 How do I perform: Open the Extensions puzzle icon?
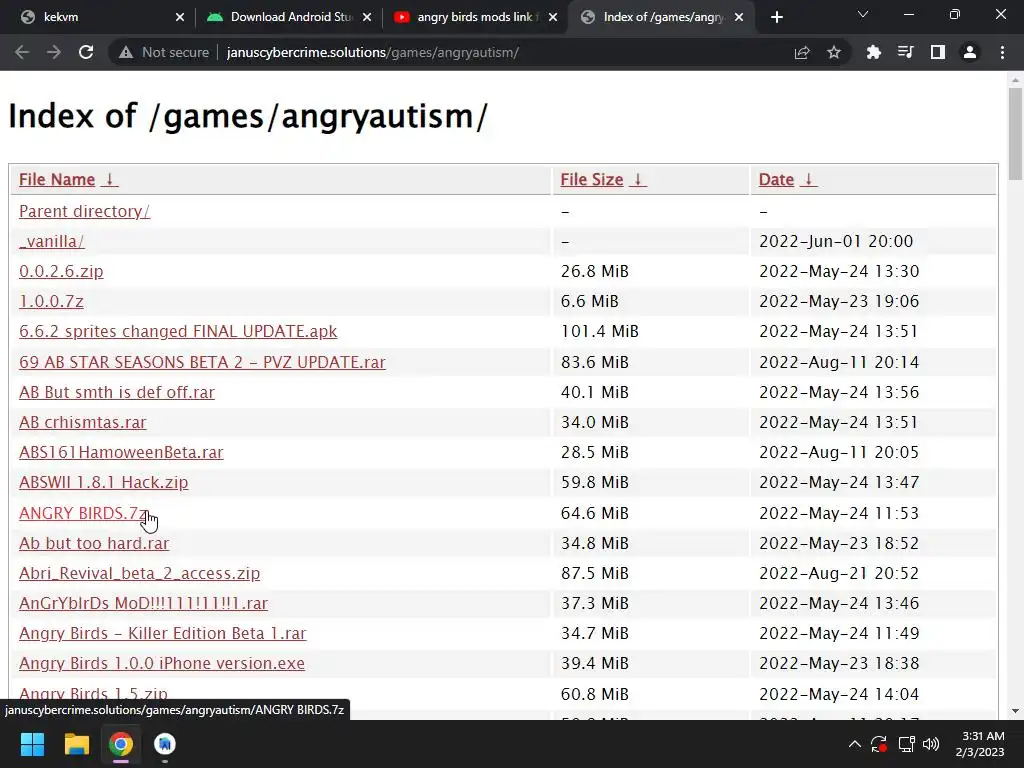click(x=874, y=52)
